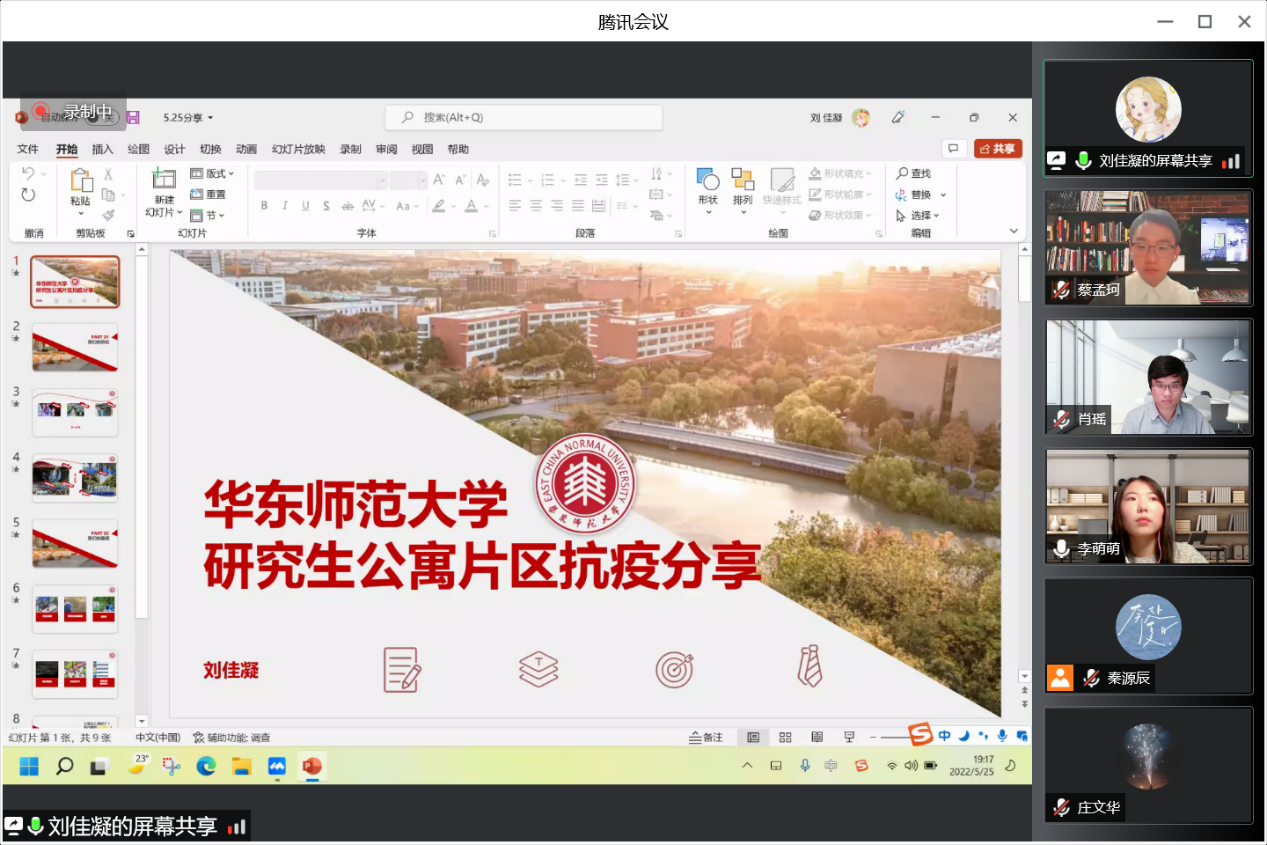Image resolution: width=1267 pixels, height=845 pixels.
Task: Click the 刘佳凝 account name in title bar
Action: point(826,118)
